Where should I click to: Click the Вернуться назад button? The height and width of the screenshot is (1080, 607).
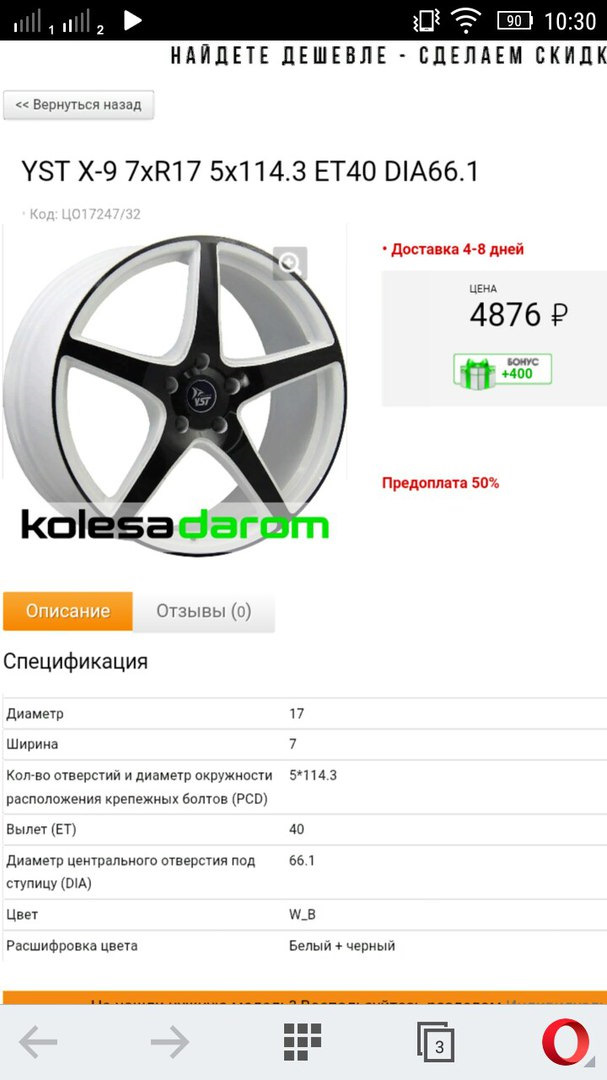79,105
